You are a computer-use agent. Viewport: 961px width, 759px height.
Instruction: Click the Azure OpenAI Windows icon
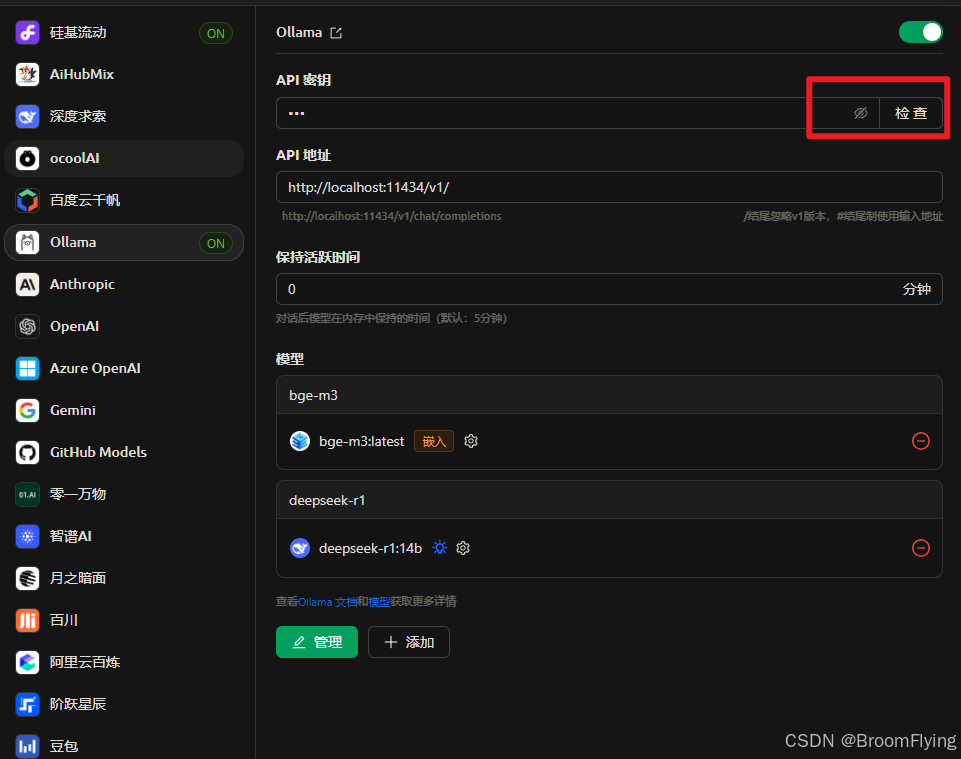click(x=28, y=368)
